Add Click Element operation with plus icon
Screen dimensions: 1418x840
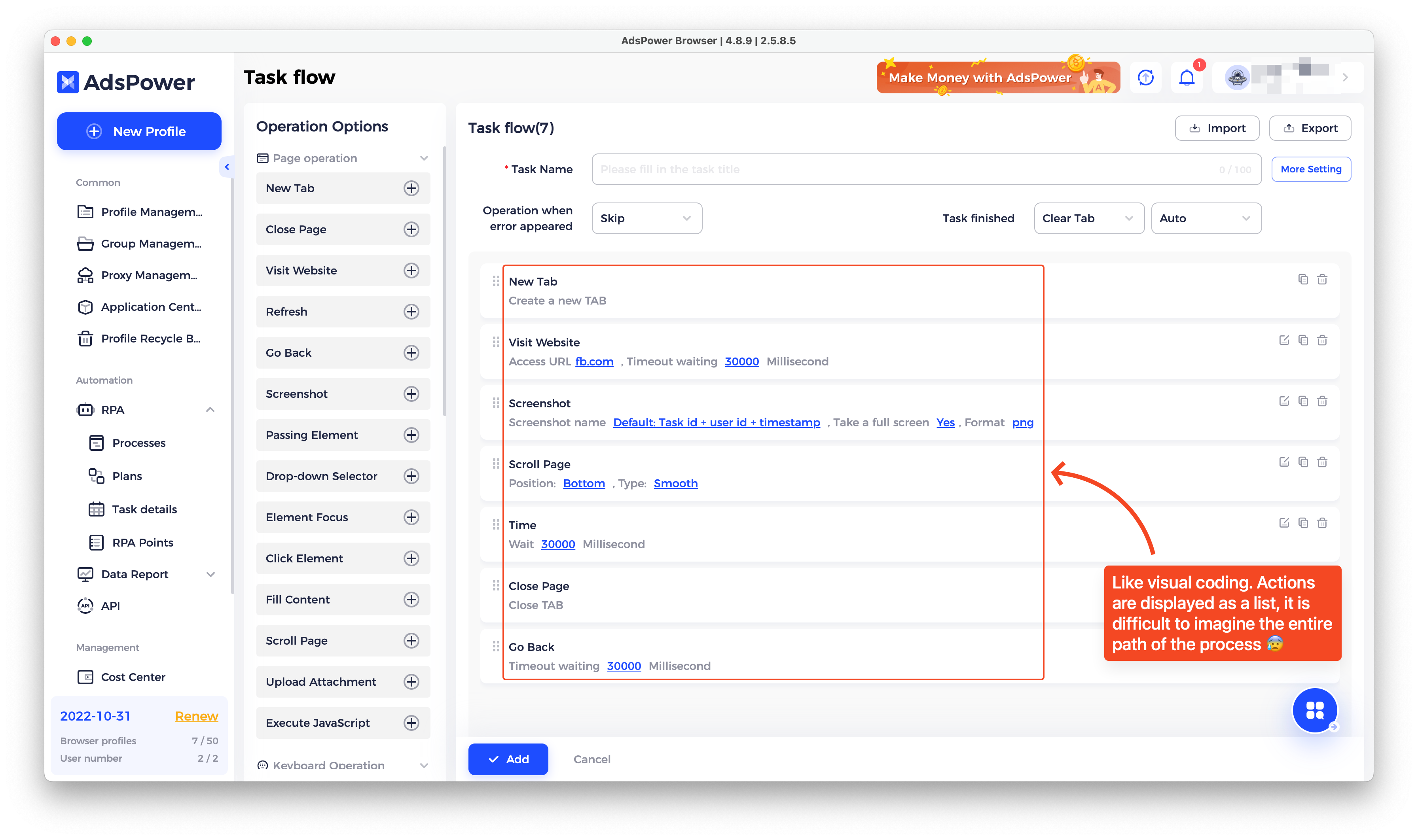(x=411, y=559)
